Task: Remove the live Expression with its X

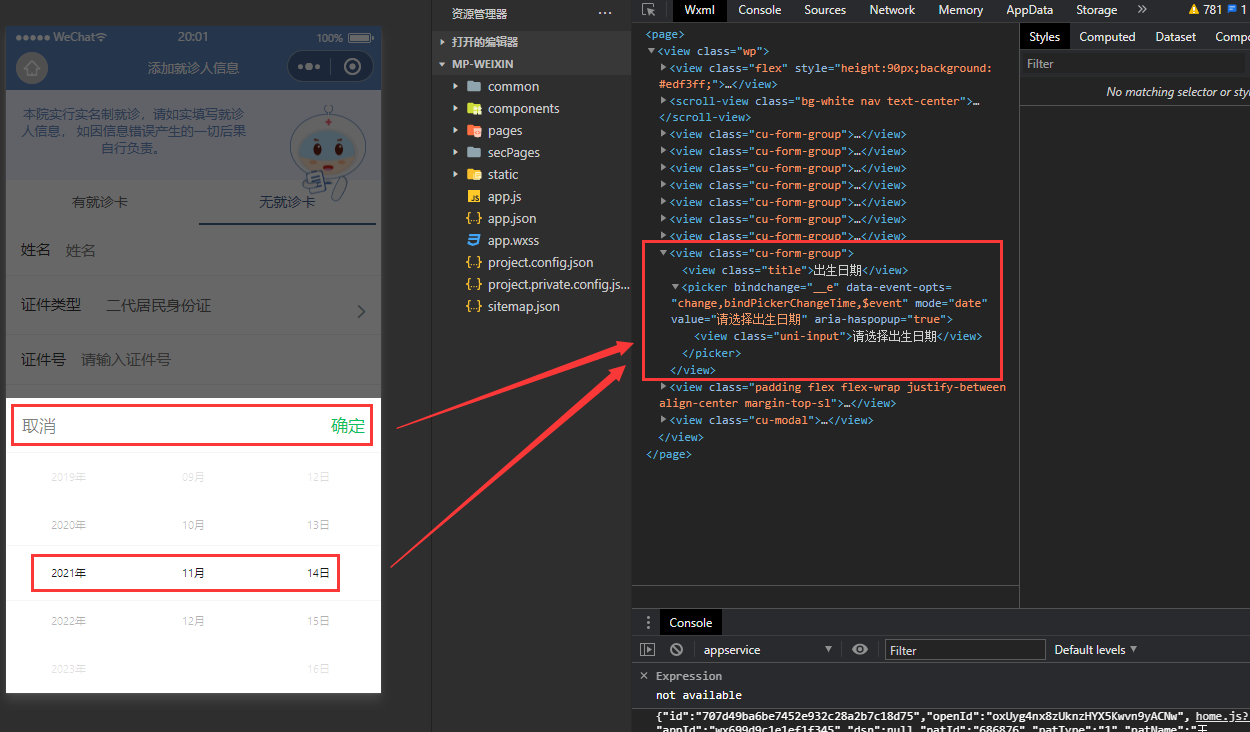Action: [644, 676]
